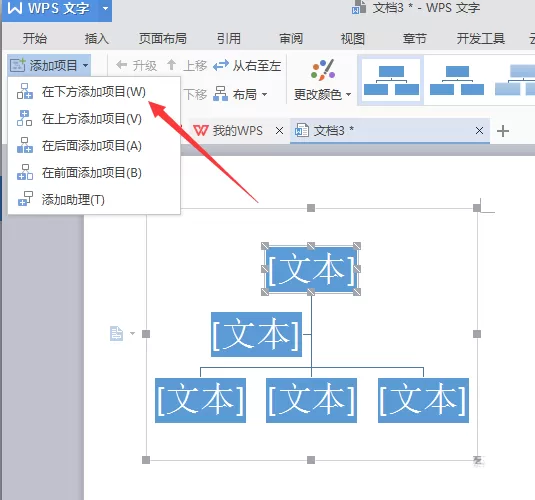535x500 pixels.
Task: Close the 文档3 document tab
Action: [479, 130]
